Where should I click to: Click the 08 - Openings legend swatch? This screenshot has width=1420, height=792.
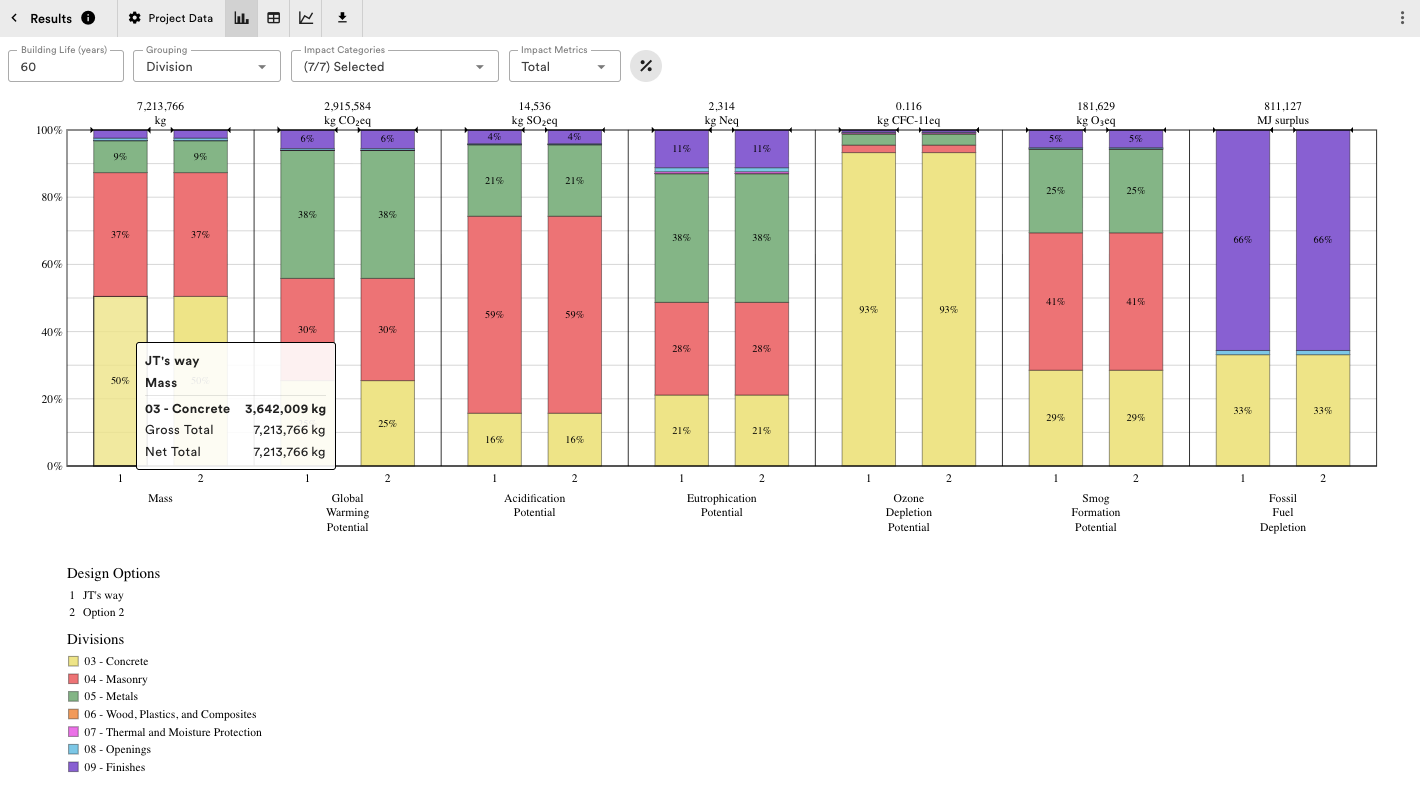(x=73, y=749)
